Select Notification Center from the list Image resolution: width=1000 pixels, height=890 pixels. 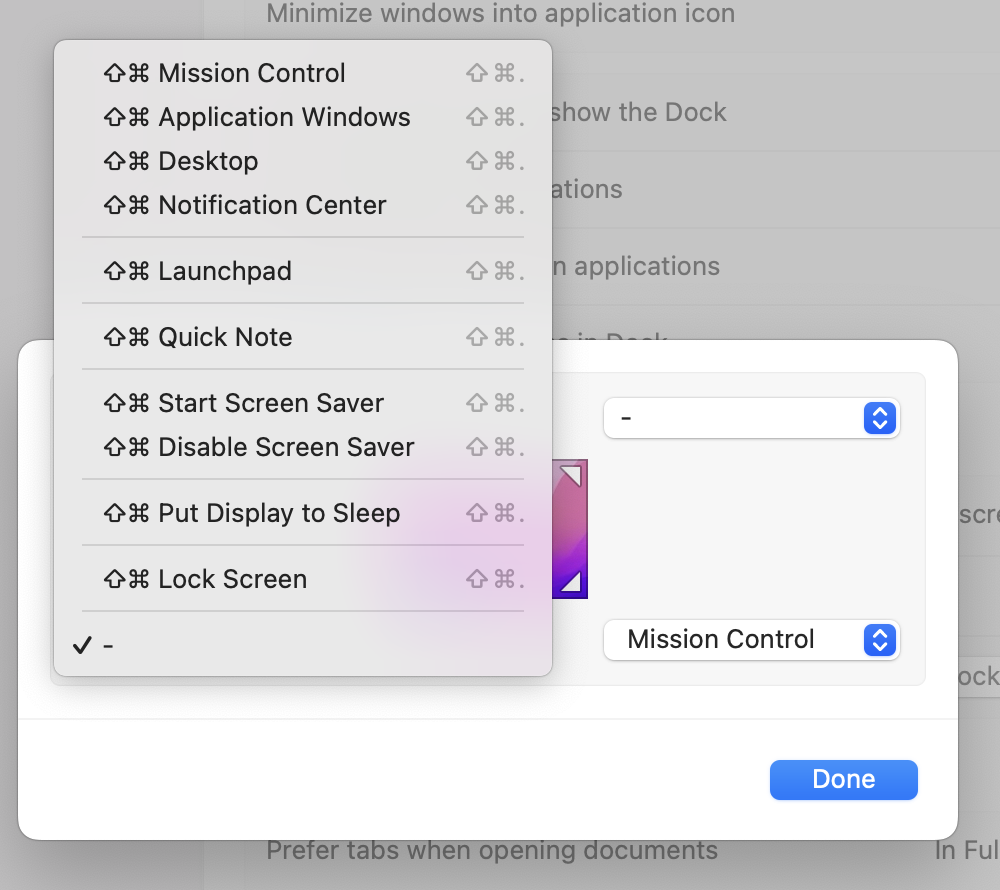[272, 205]
